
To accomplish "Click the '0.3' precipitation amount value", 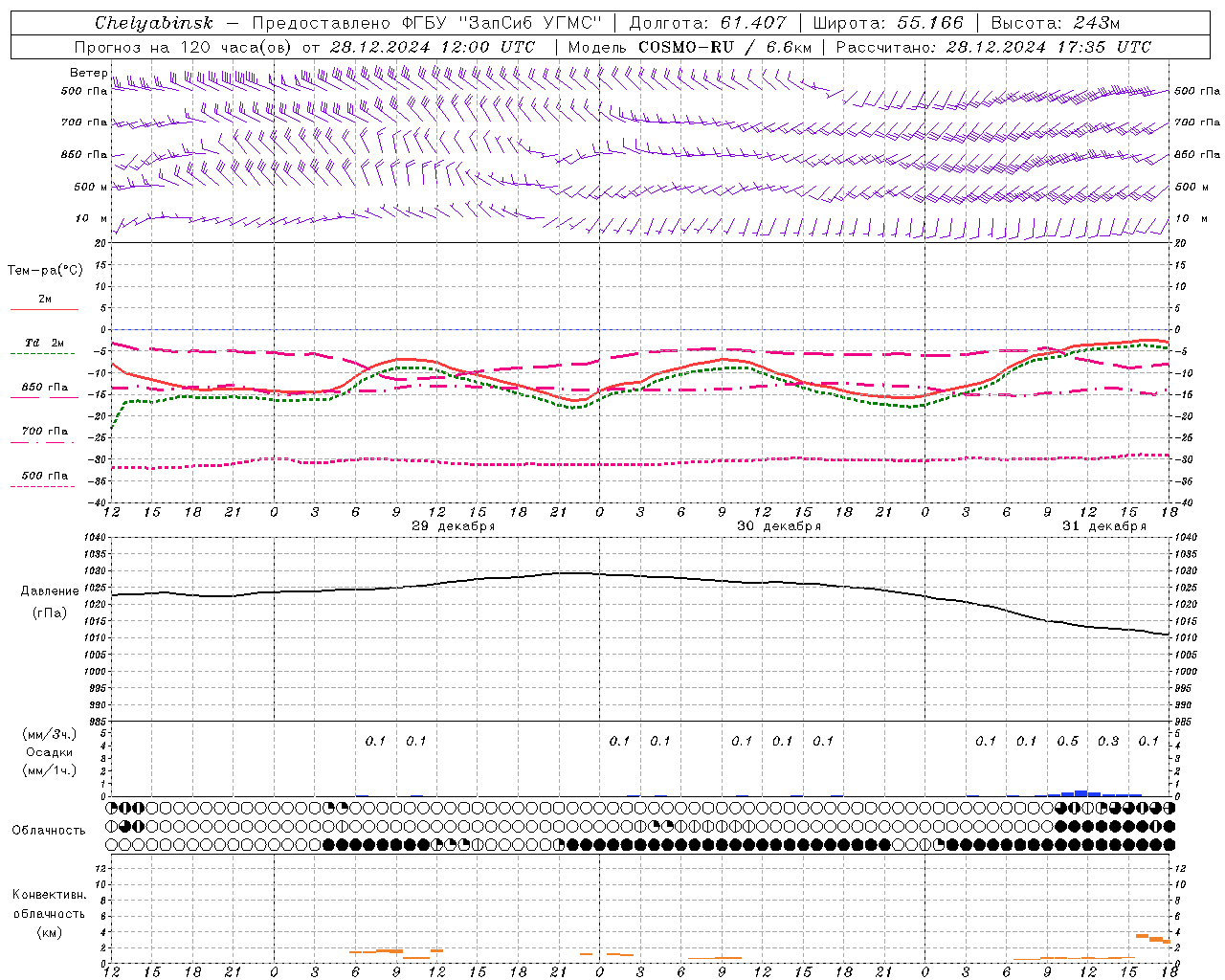I will pyautogui.click(x=1108, y=742).
